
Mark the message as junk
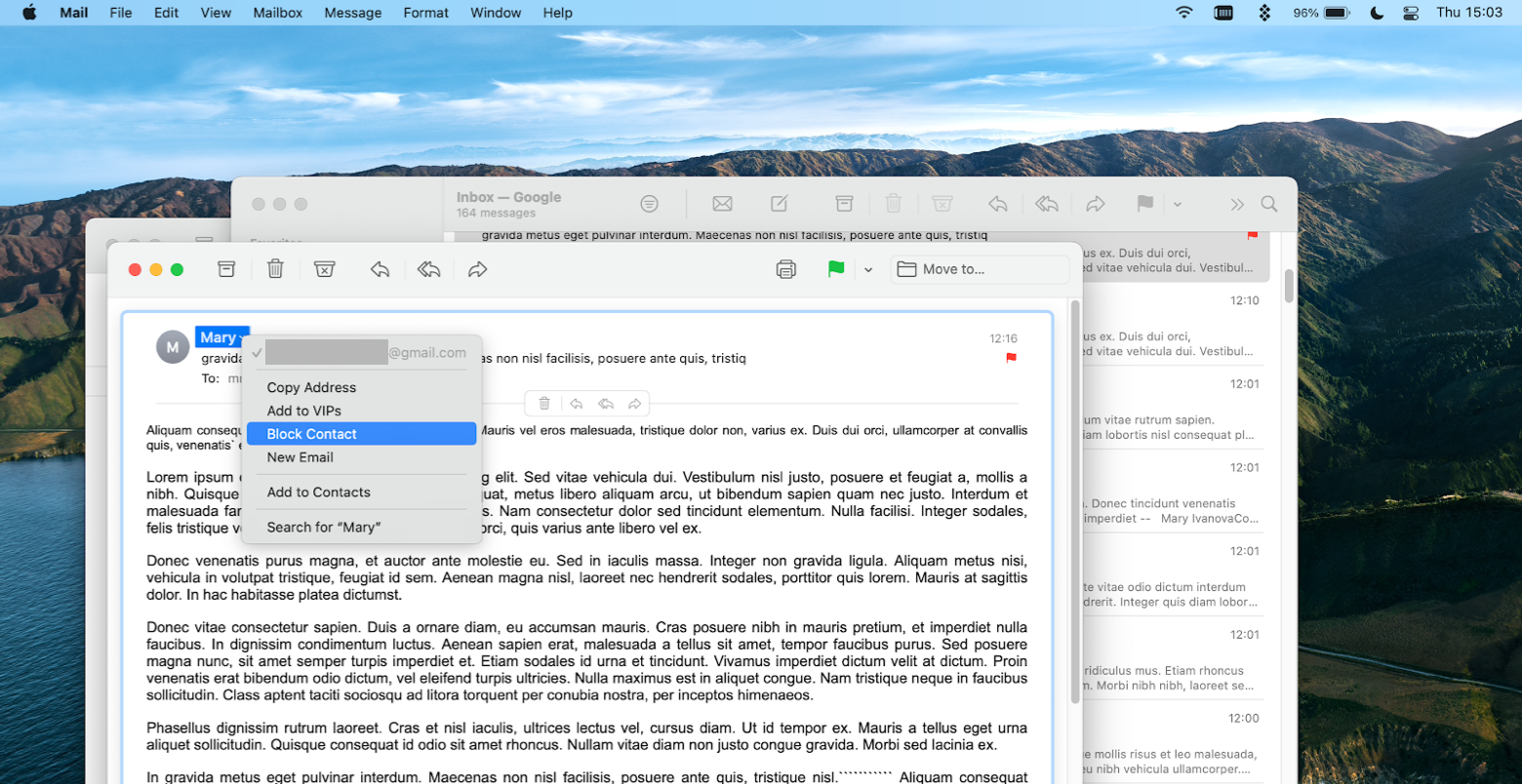tap(324, 269)
